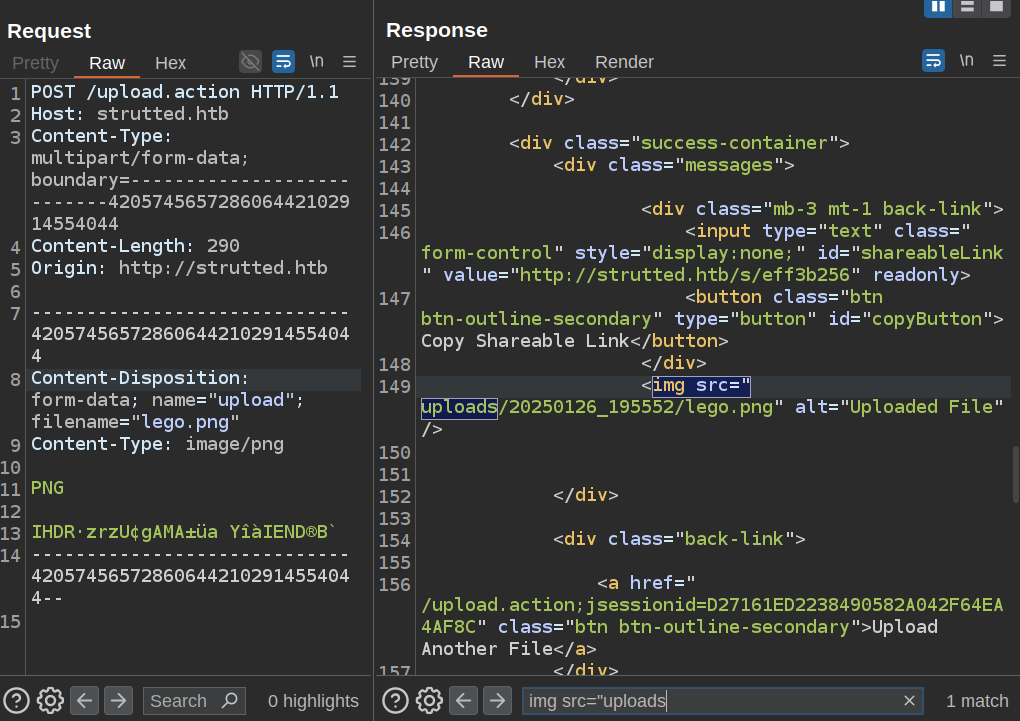Click the Request search input field
The width and height of the screenshot is (1020, 721).
pyautogui.click(x=182, y=701)
